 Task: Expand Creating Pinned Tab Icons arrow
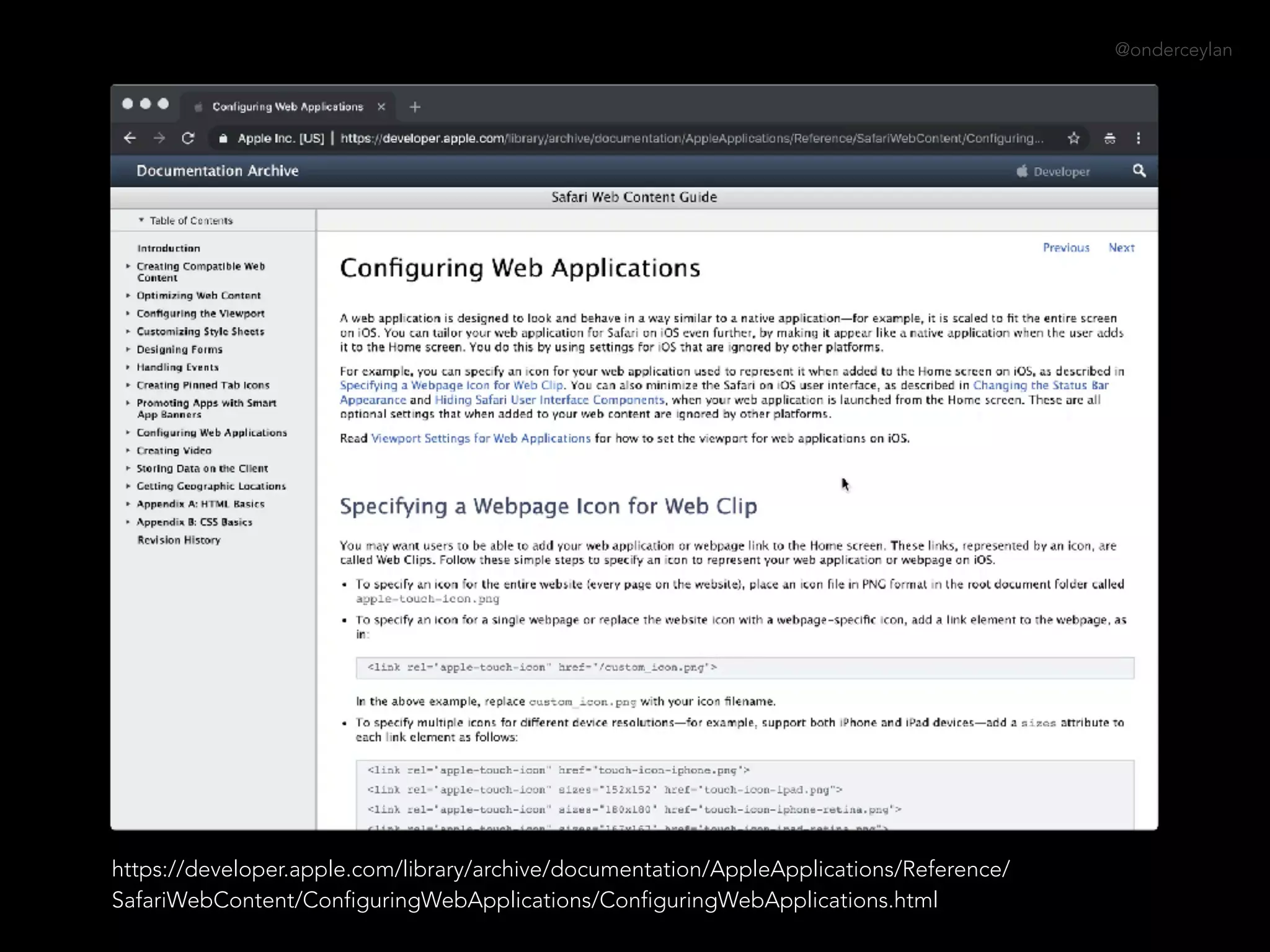point(128,385)
